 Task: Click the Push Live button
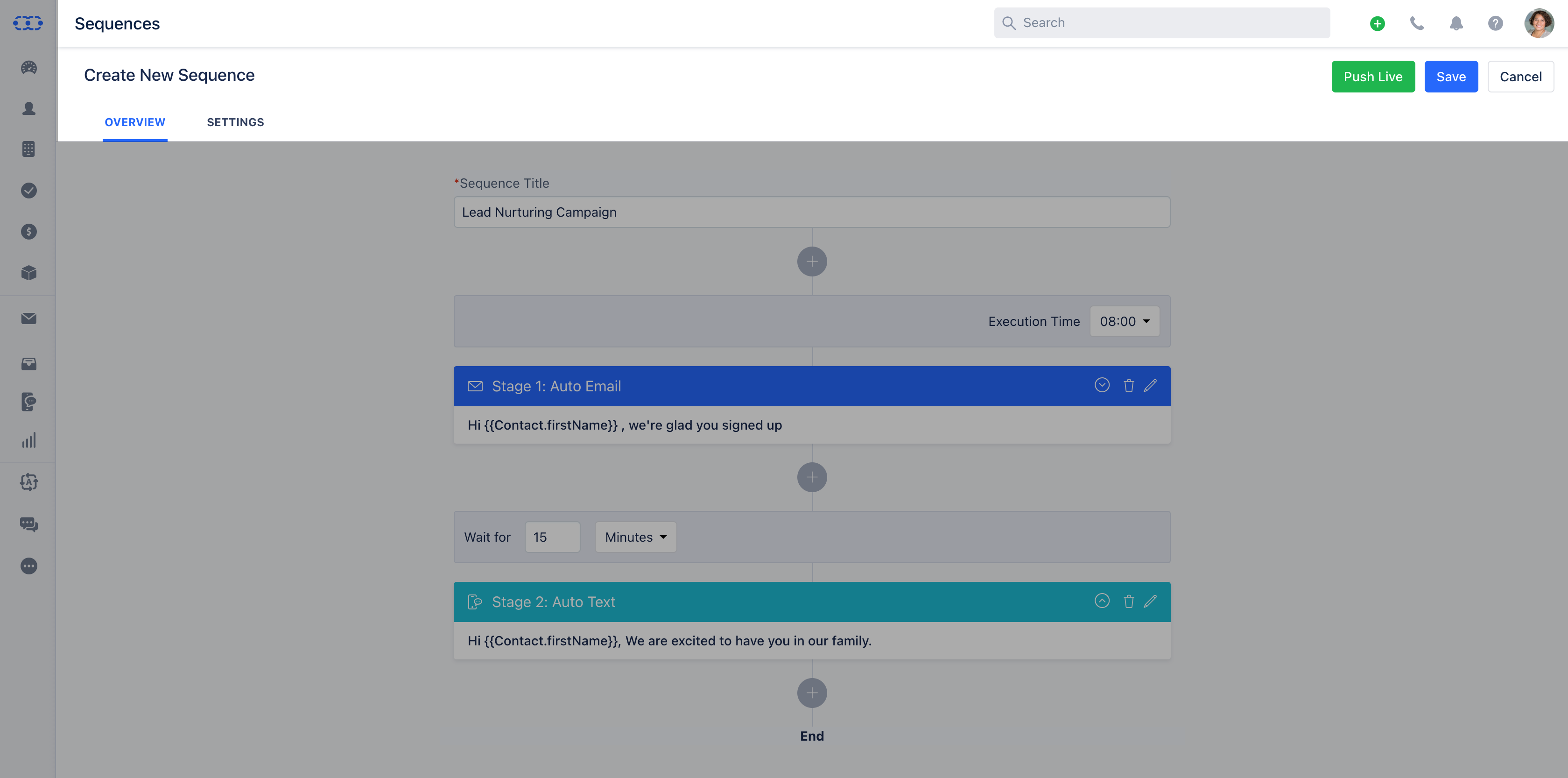click(x=1372, y=77)
